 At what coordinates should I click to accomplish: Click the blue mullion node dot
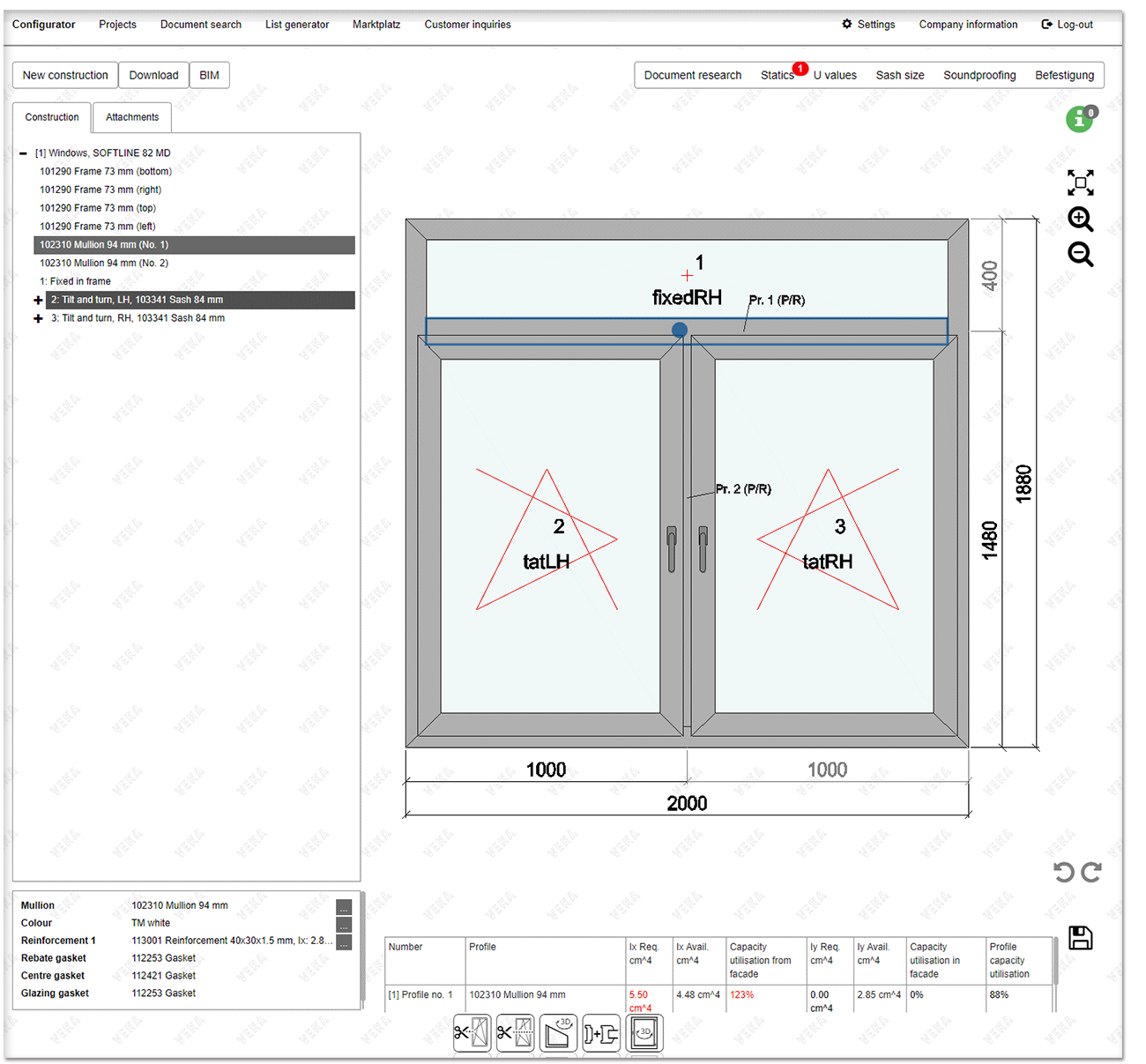coord(679,330)
